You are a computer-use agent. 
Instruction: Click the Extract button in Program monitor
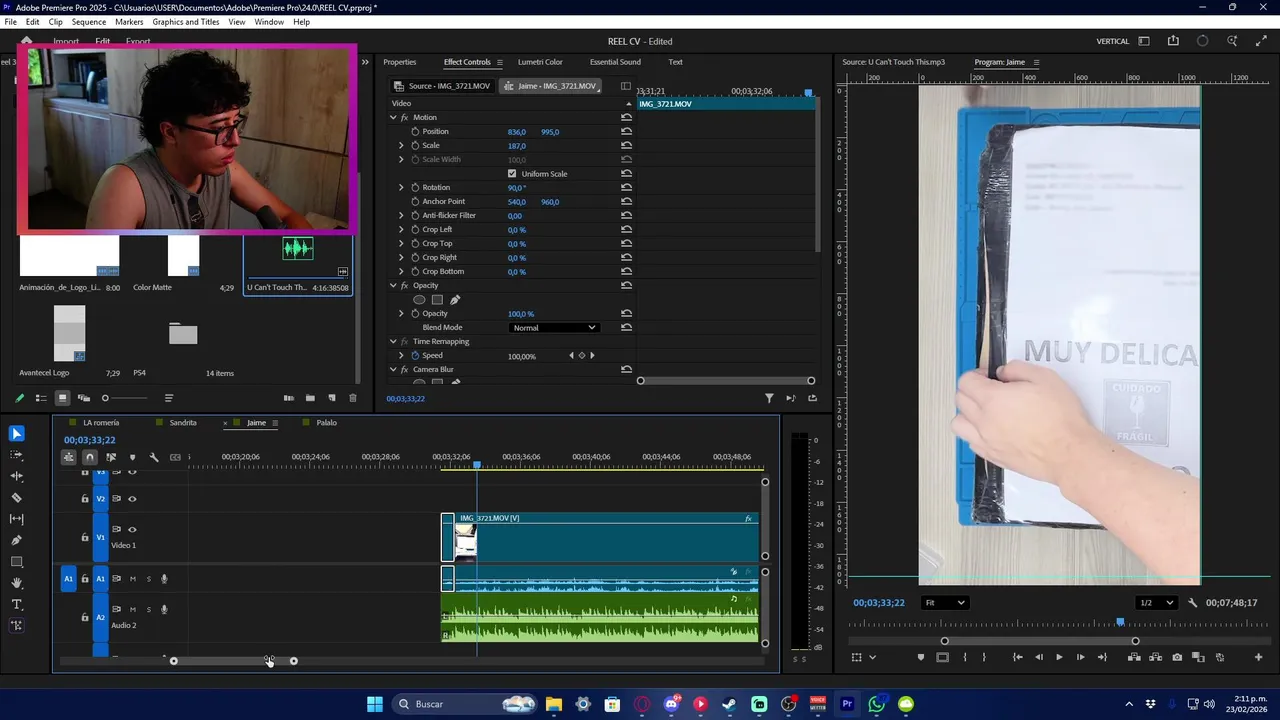1156,657
